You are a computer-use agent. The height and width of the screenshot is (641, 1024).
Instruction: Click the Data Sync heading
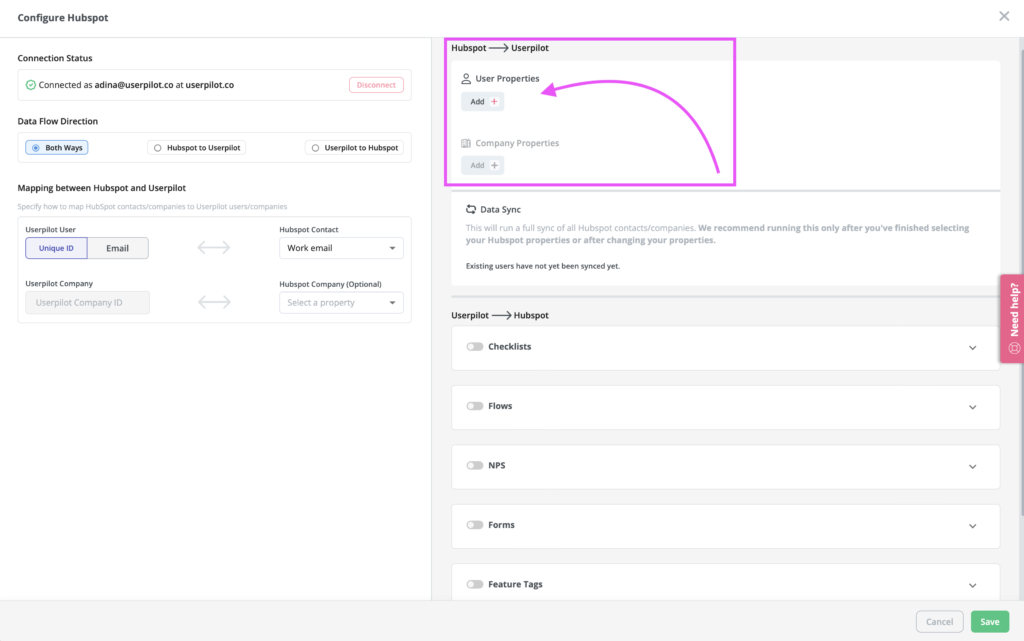(x=500, y=210)
